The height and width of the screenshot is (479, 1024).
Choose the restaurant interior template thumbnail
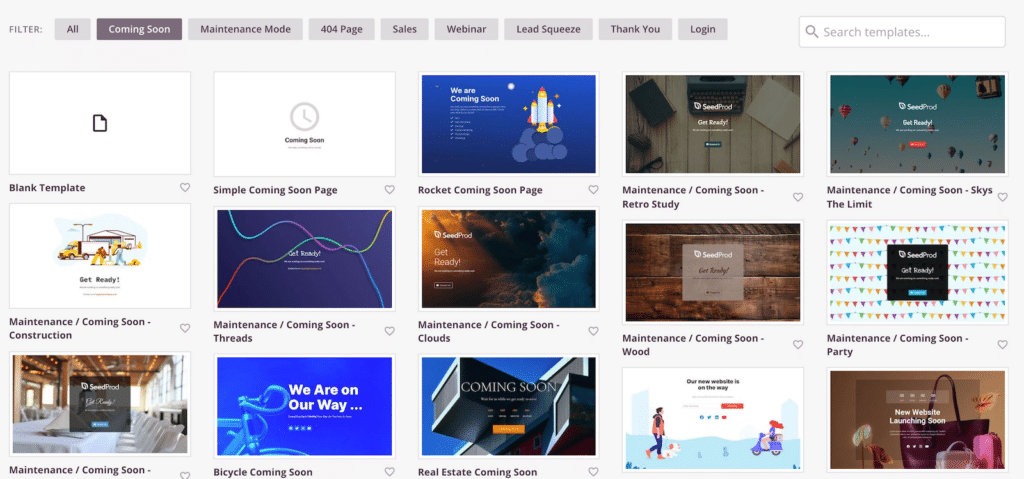click(x=100, y=404)
